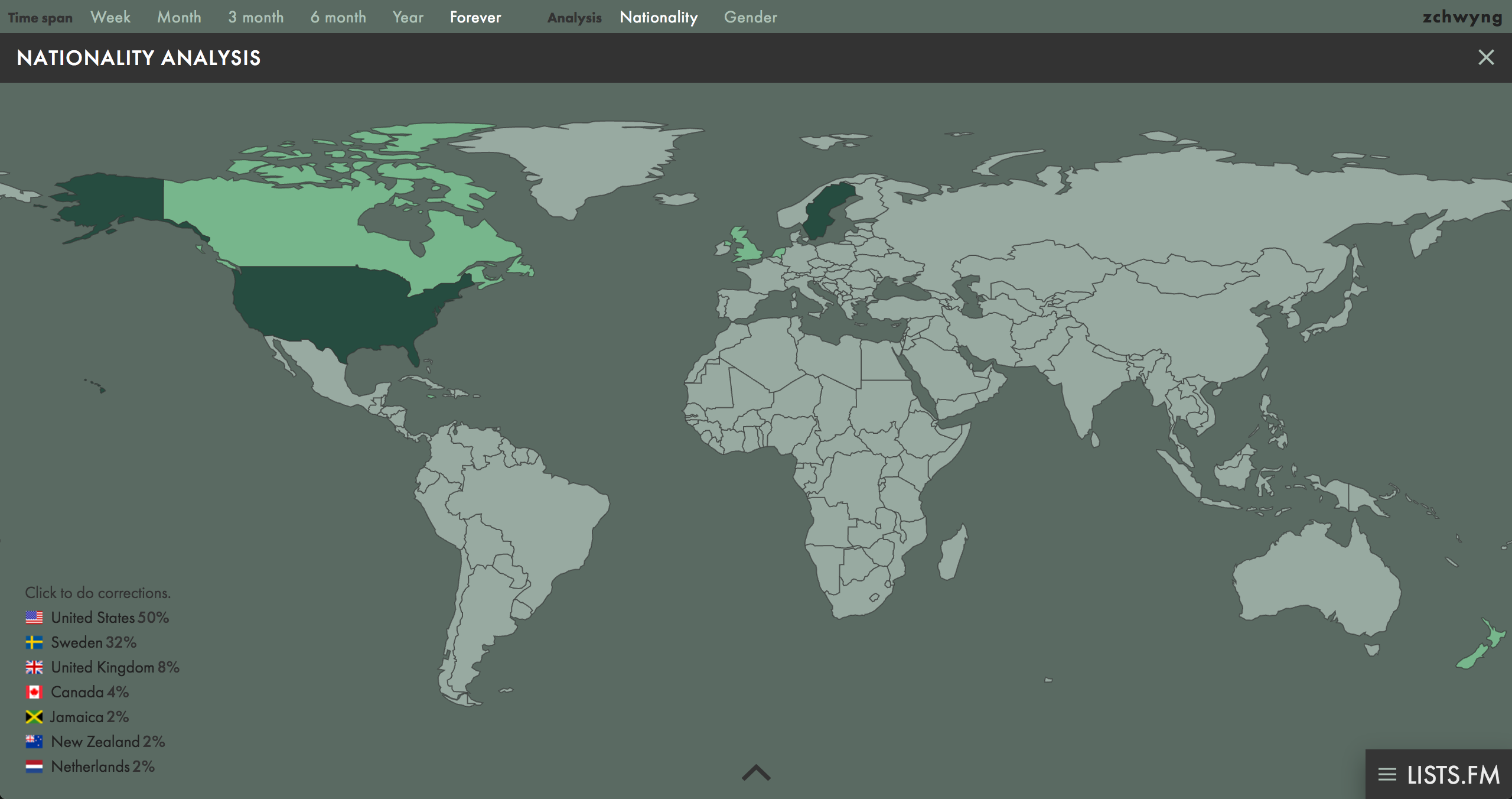Click the United States flag icon
Viewport: 1512px width, 799px height.
coord(34,618)
